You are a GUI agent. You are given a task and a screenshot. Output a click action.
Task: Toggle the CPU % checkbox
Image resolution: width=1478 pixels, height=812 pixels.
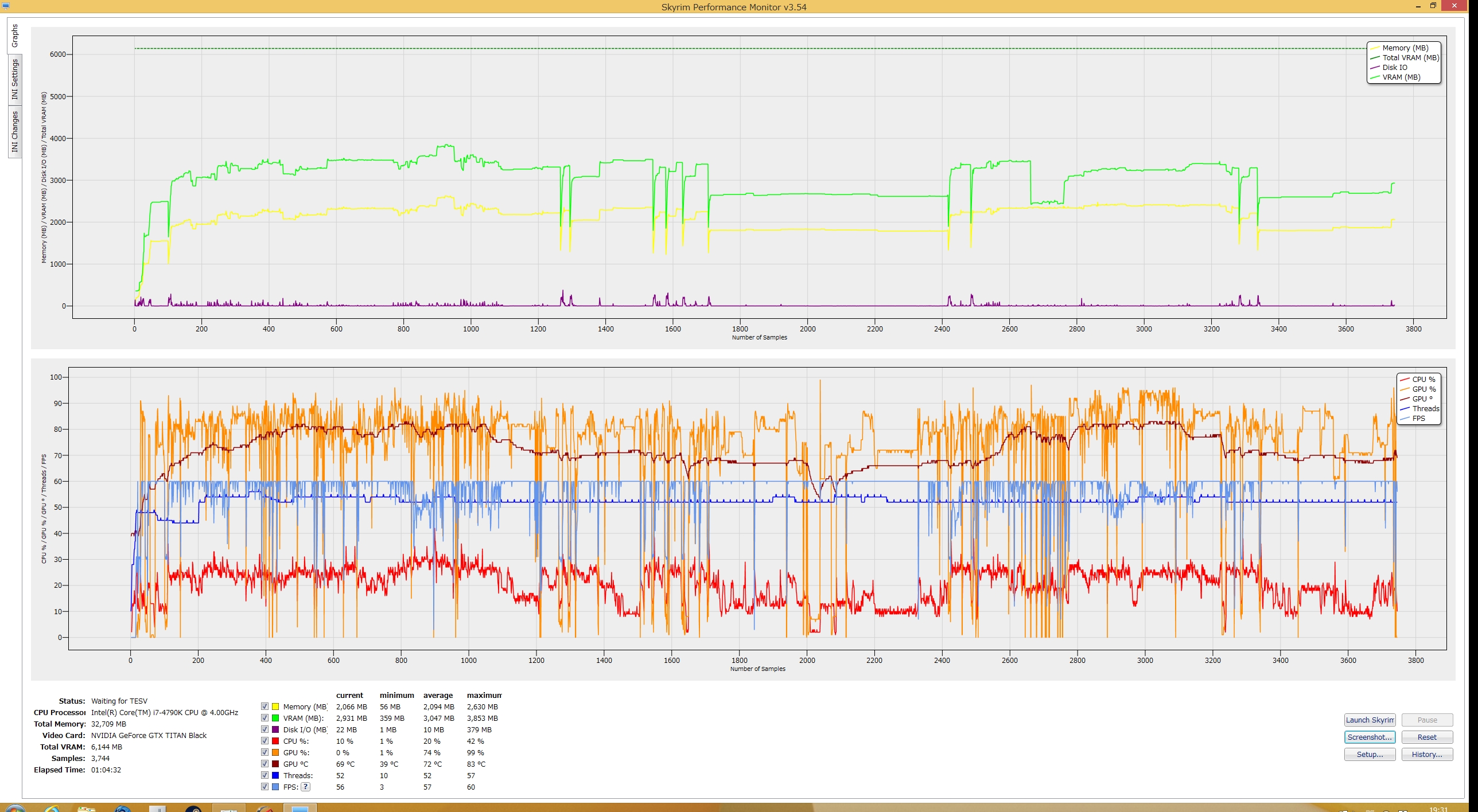(265, 741)
